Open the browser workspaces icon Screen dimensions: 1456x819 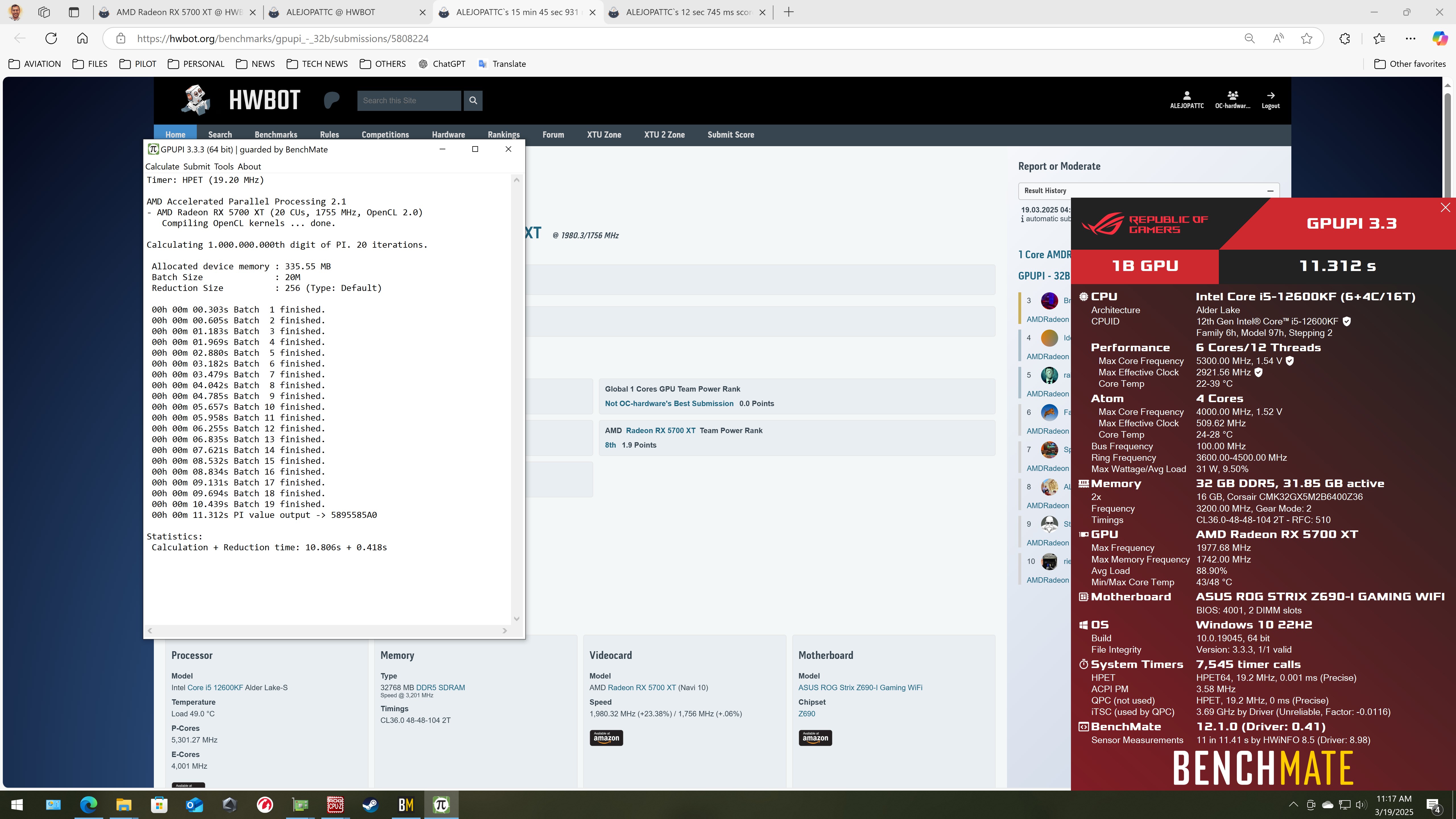[44, 12]
